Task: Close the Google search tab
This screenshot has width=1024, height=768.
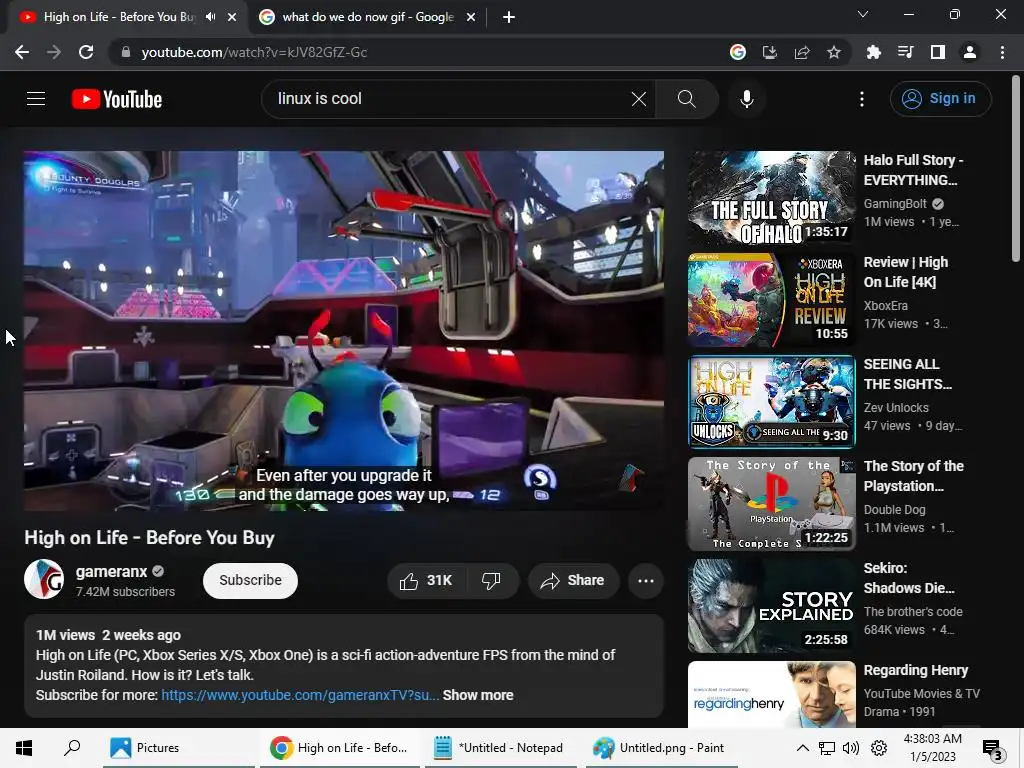Action: (471, 17)
